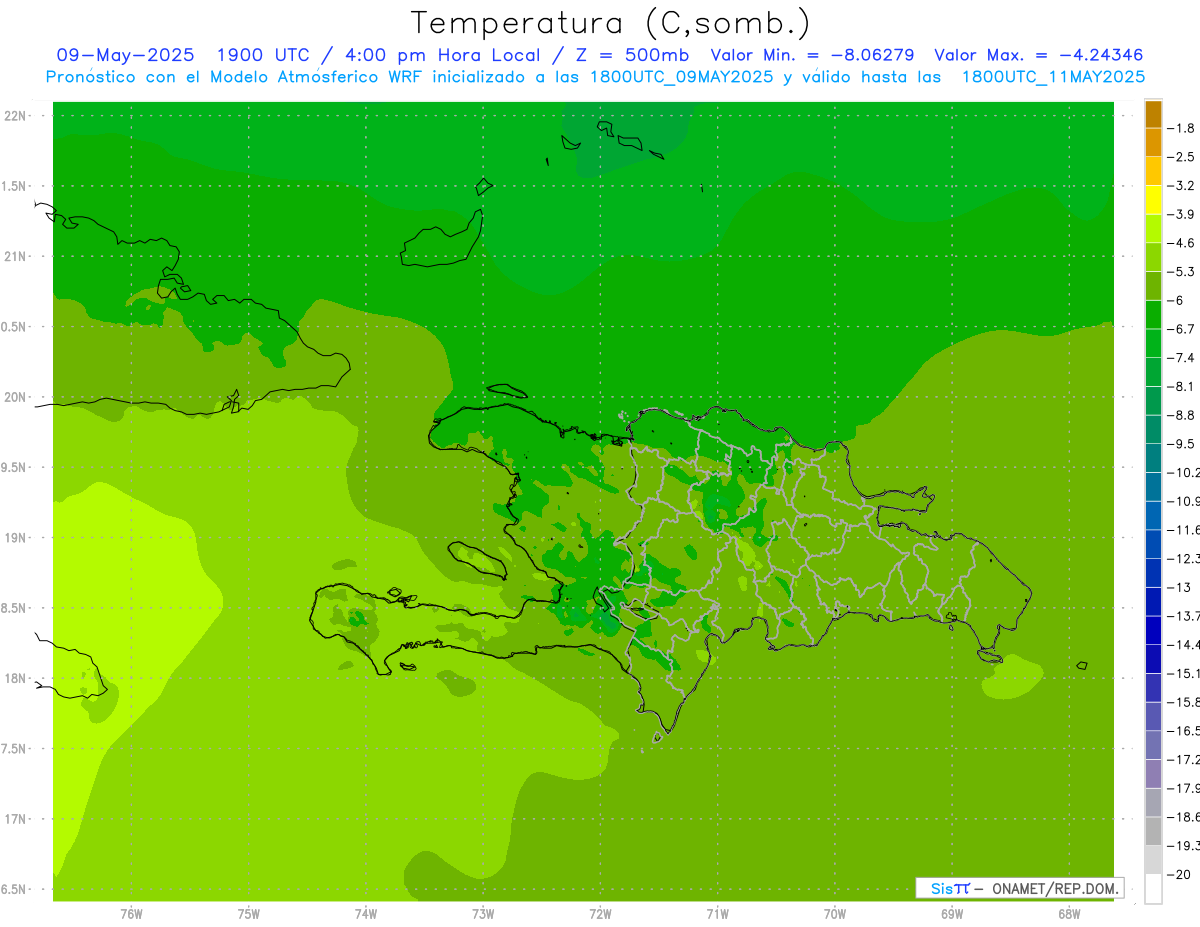
Task: Pick the orange swatch between -1.8 and -2.5
Action: 1153,143
